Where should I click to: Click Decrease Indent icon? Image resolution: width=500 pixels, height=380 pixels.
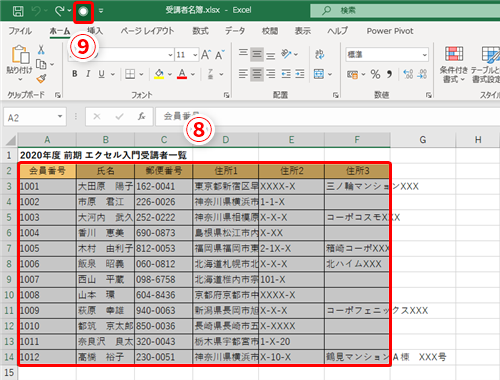click(x=286, y=74)
